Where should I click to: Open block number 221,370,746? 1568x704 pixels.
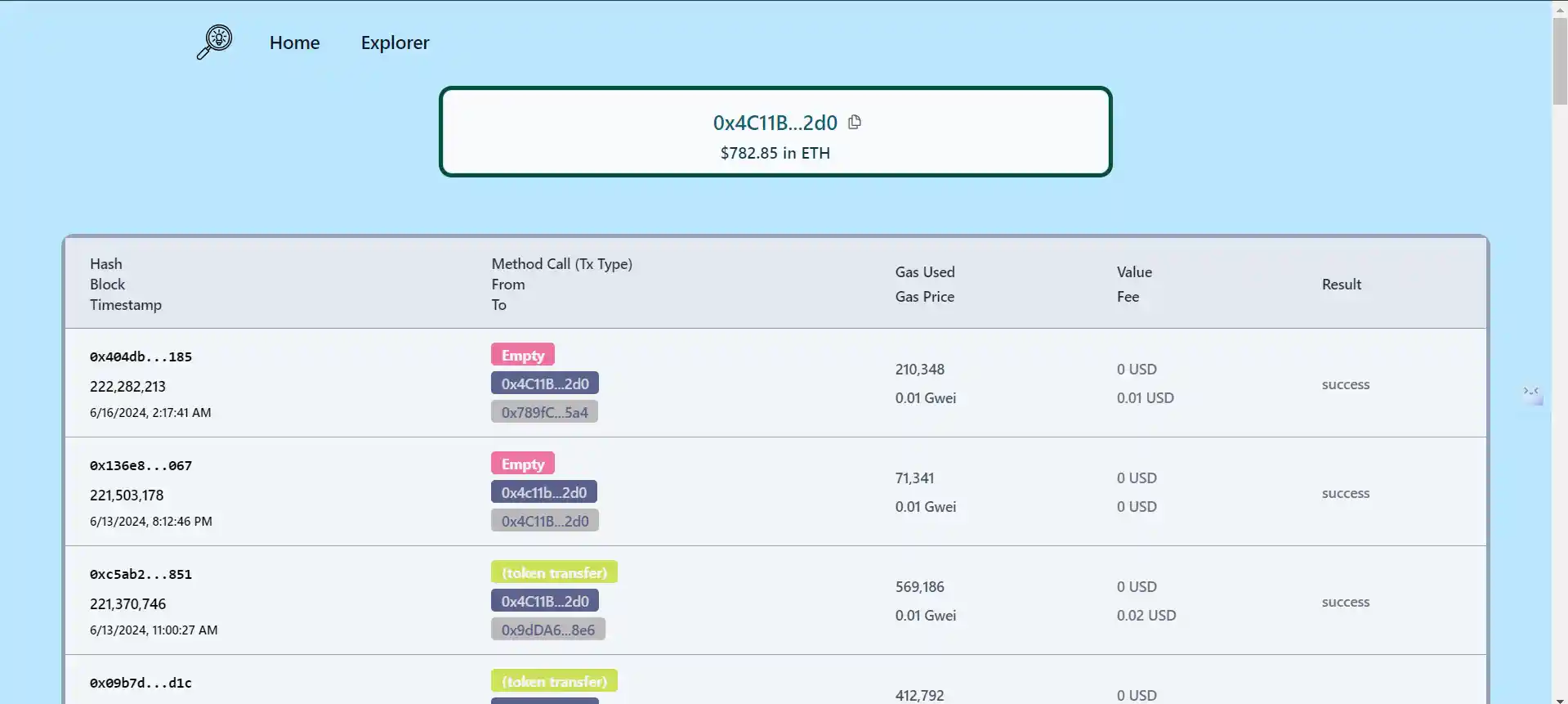click(127, 603)
